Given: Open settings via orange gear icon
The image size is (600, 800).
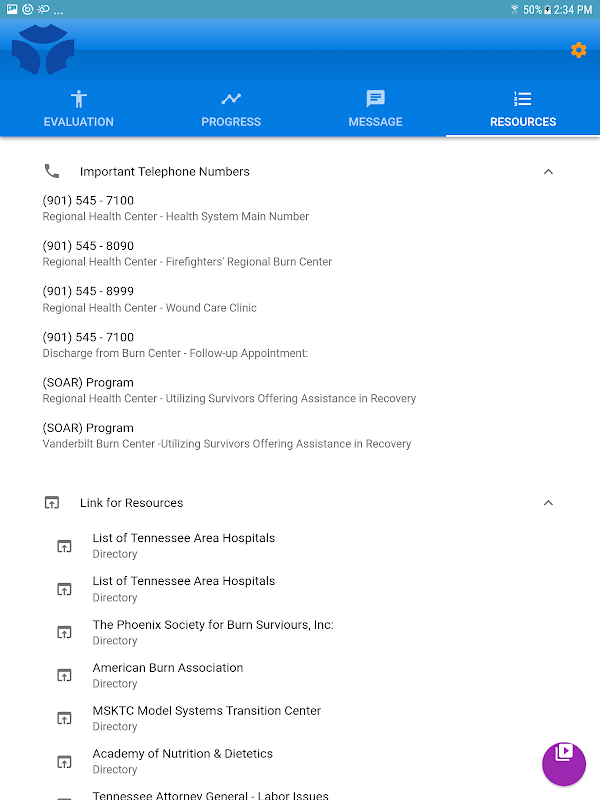Looking at the screenshot, I should [x=578, y=50].
